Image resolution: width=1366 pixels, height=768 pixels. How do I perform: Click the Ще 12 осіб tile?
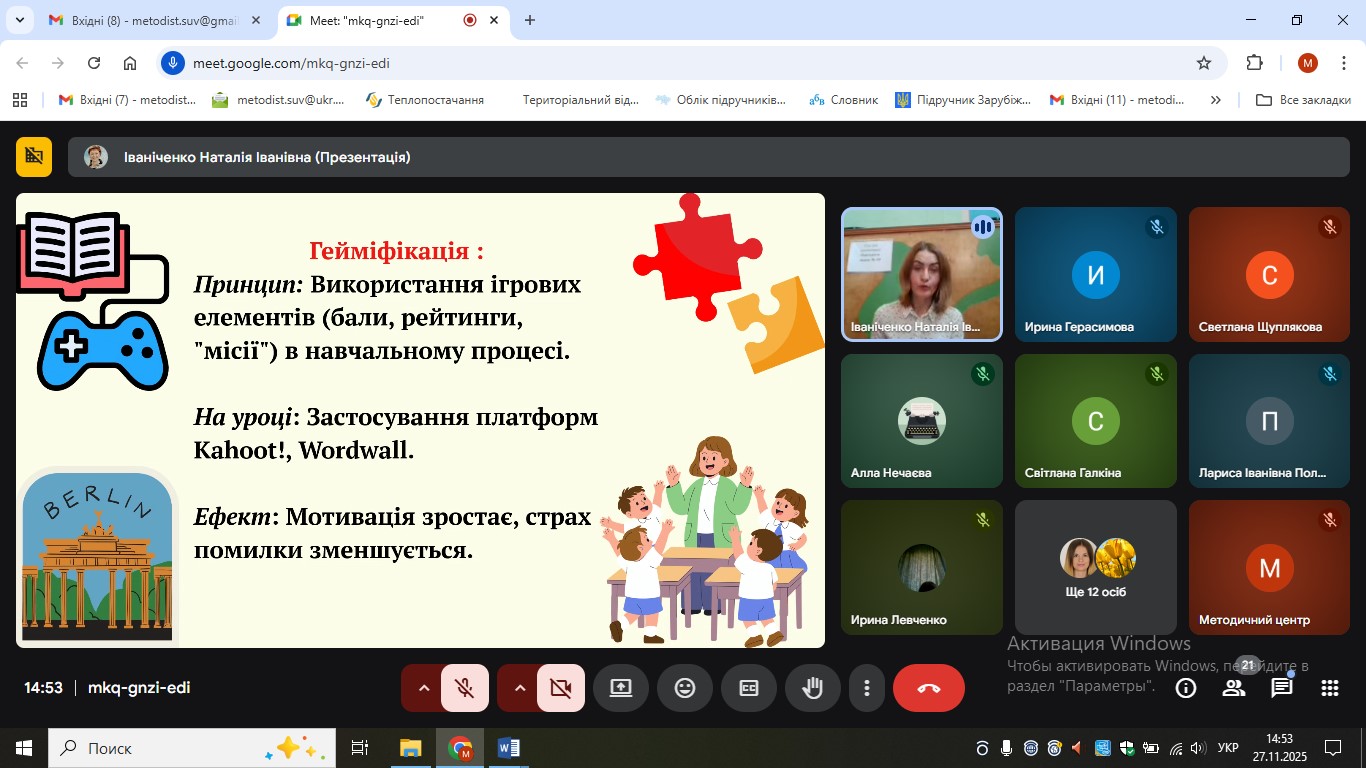(x=1095, y=567)
